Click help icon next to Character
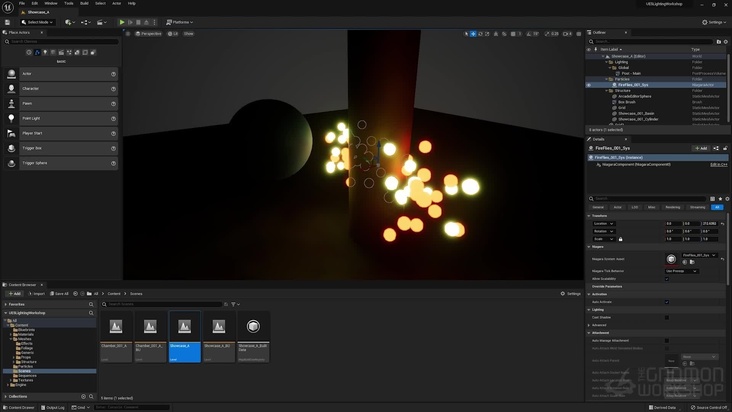Viewport: 732px width, 412px height. (113, 89)
